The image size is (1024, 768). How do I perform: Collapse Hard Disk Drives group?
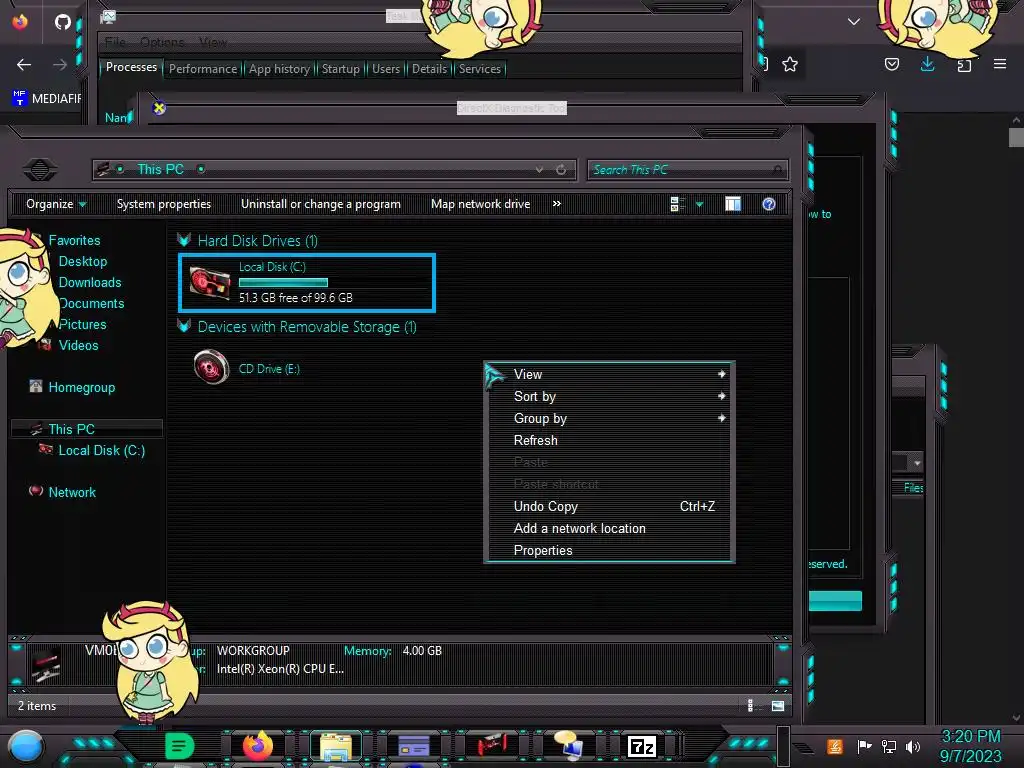point(184,240)
